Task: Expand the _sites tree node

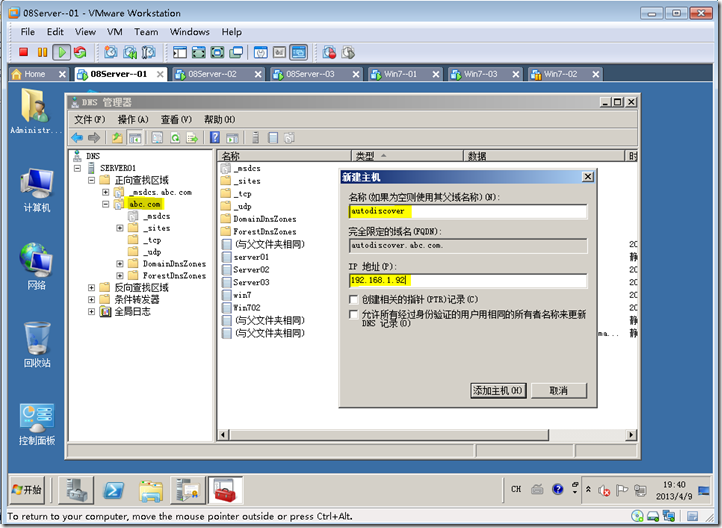Action: pos(120,228)
